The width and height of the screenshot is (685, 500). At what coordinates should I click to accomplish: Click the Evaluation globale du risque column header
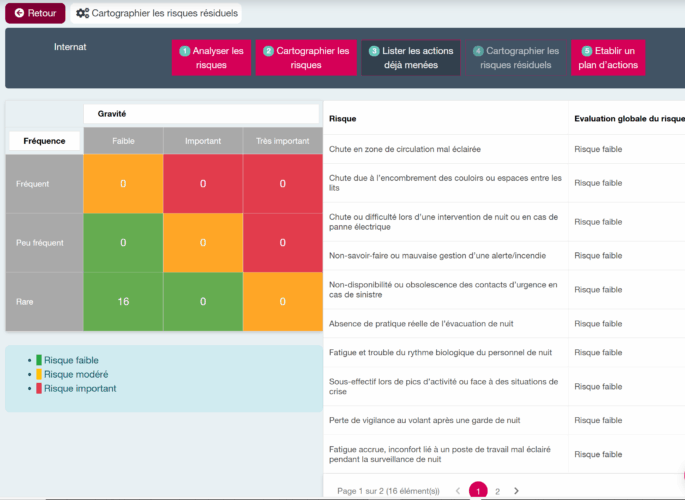628,119
